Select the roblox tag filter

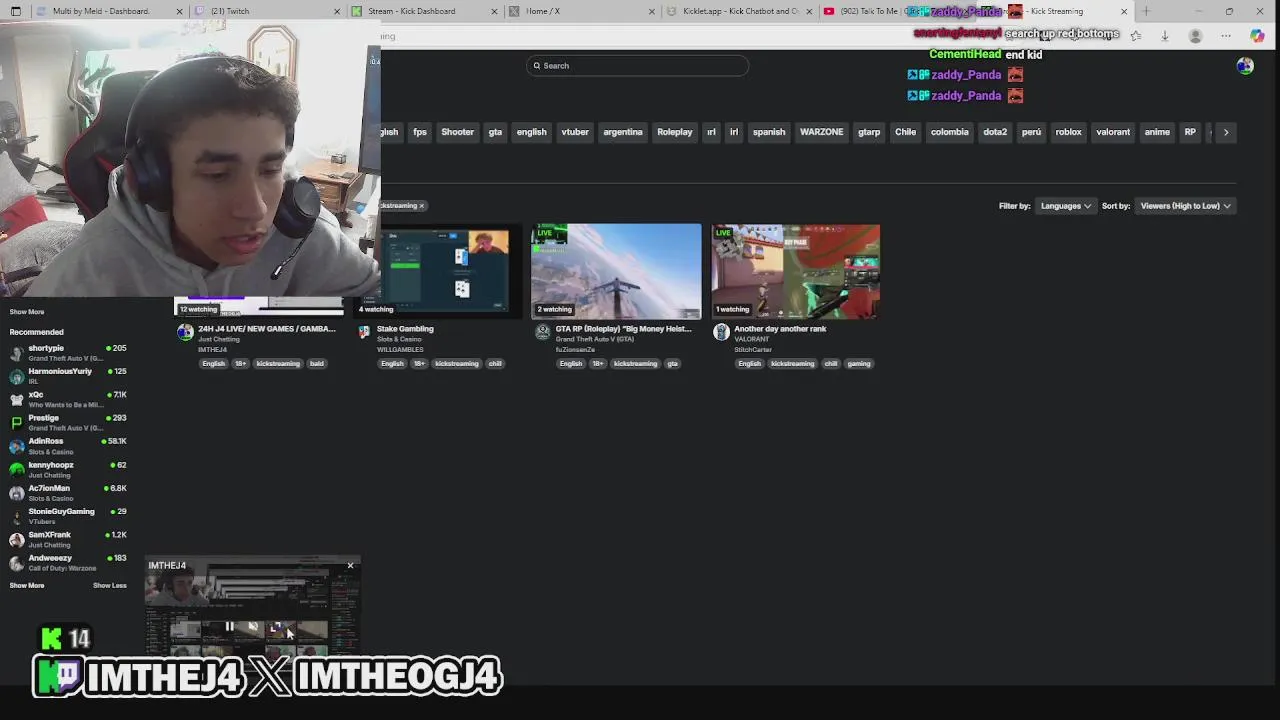(1068, 132)
